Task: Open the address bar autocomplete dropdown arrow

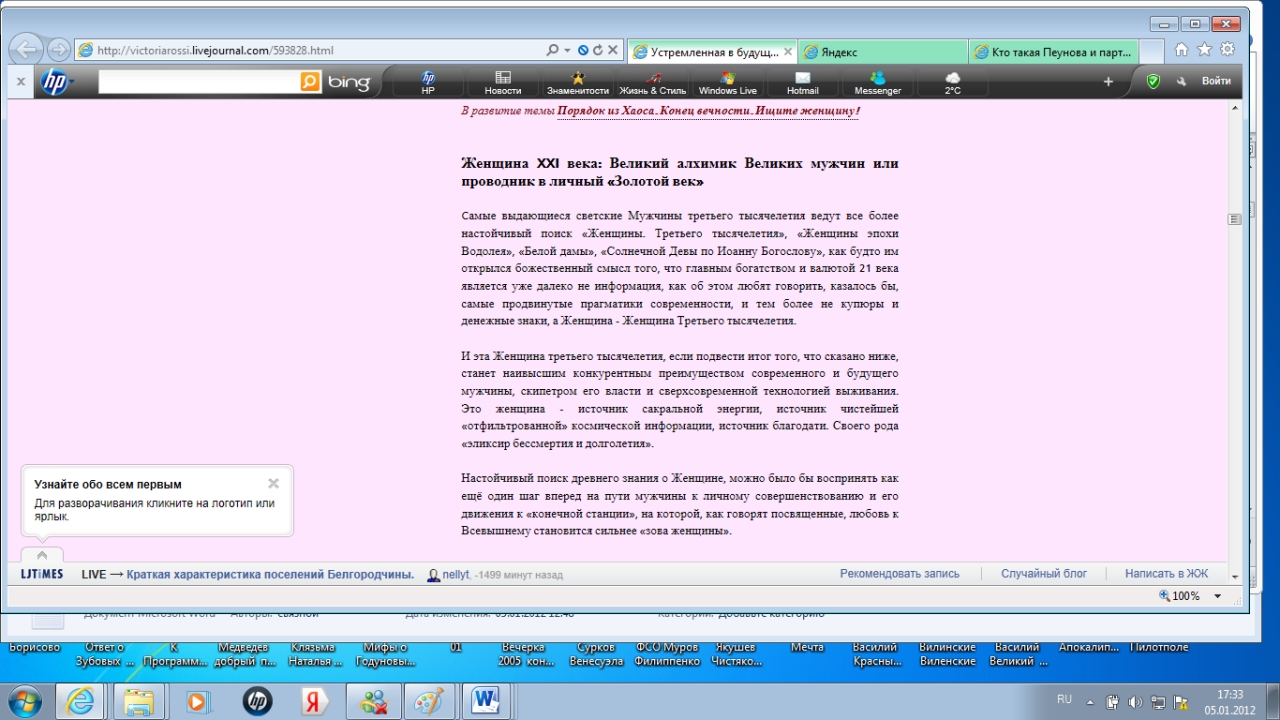Action: 567,50
